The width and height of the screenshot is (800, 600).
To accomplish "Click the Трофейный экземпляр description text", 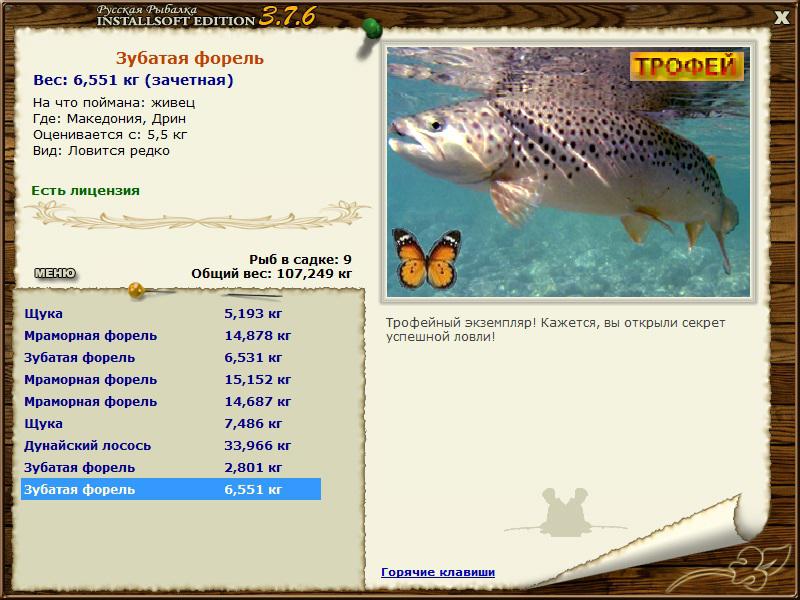I will (555, 330).
